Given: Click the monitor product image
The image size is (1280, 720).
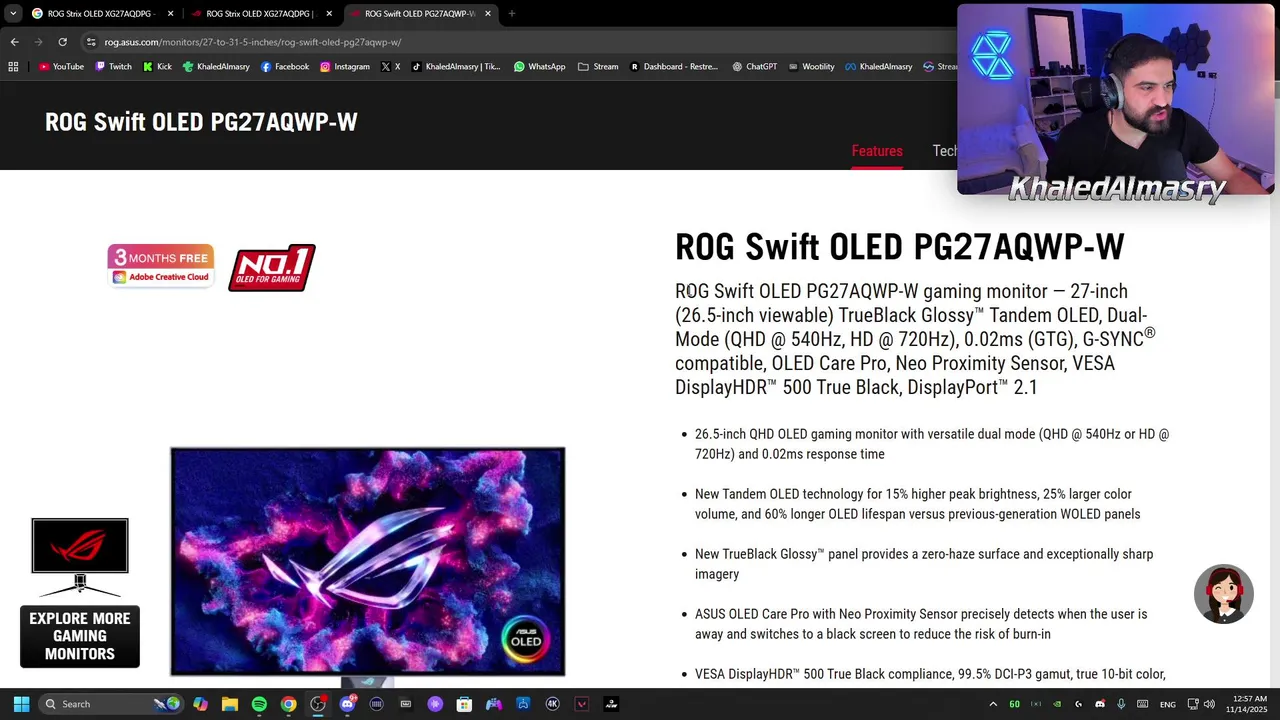Looking at the screenshot, I should pos(368,562).
